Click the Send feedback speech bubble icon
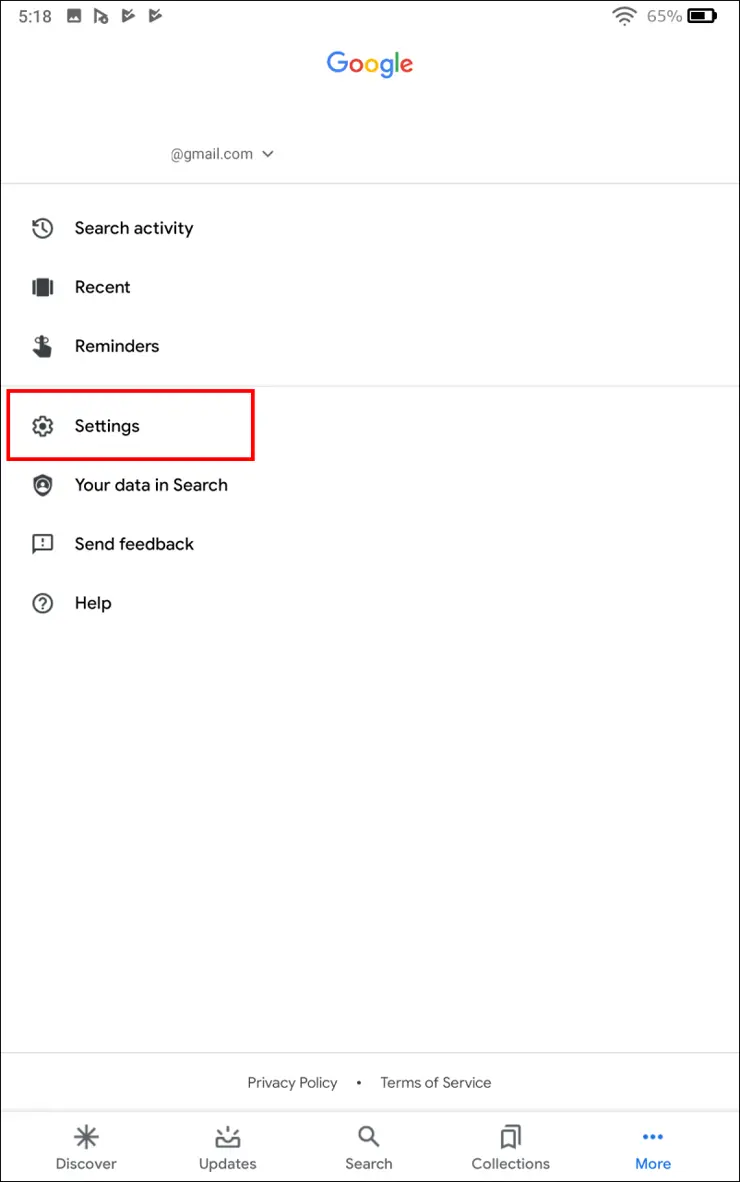 coord(42,544)
